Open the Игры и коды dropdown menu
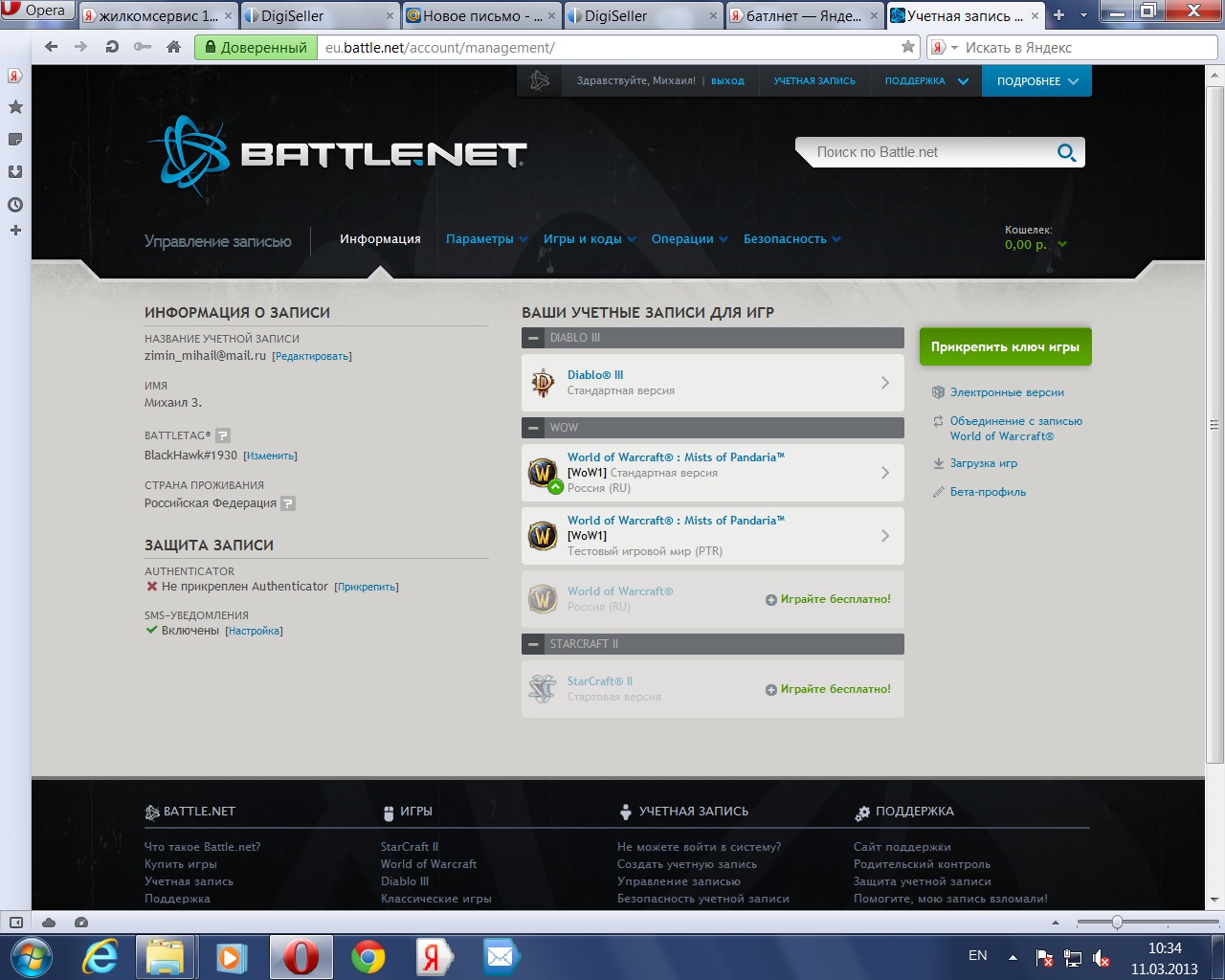 [590, 239]
